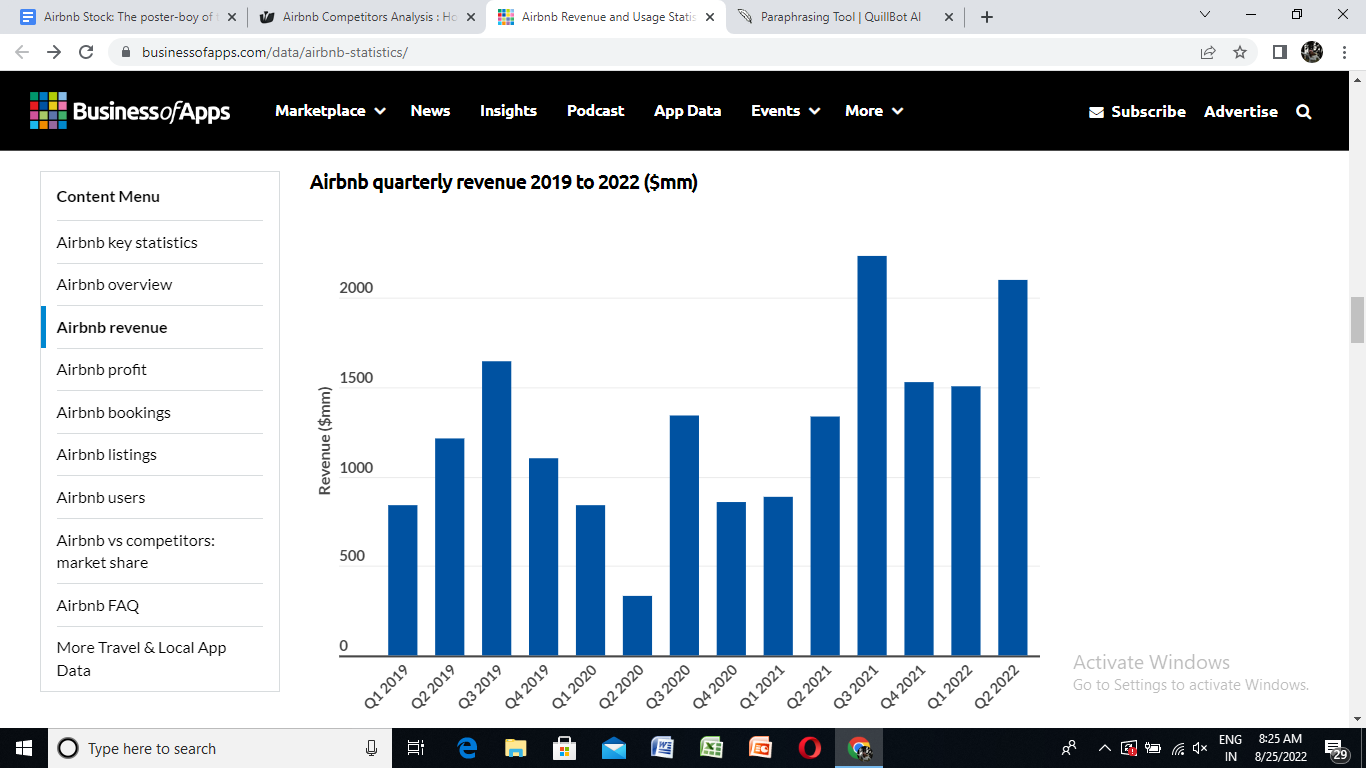Switch to the QuillBot Paraphrasing Tool tab

tap(844, 17)
